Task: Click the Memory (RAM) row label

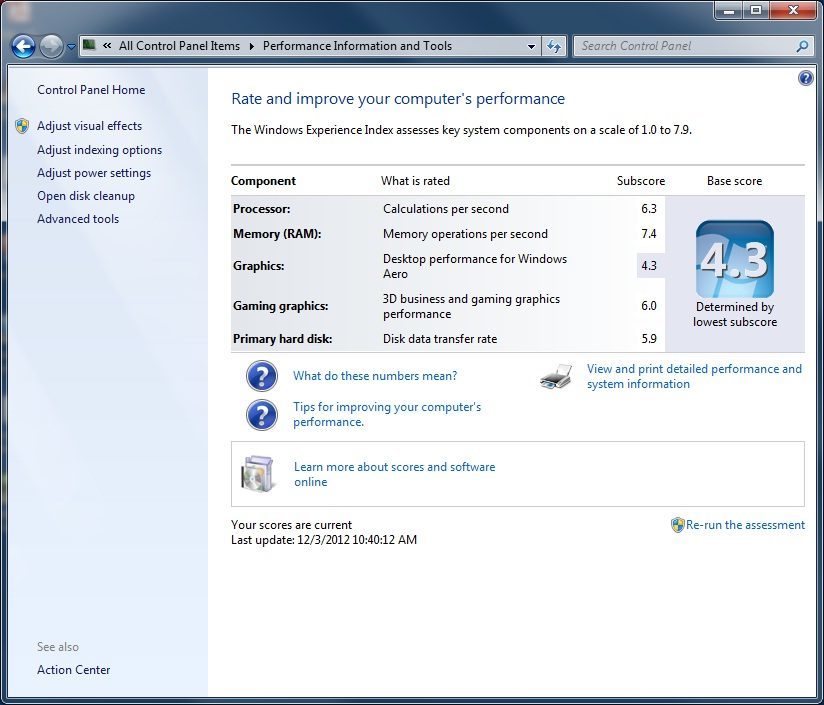Action: click(x=277, y=234)
